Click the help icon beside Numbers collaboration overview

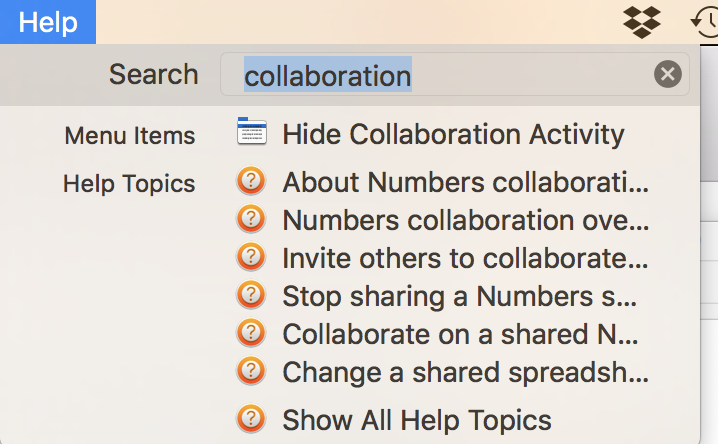tap(251, 220)
